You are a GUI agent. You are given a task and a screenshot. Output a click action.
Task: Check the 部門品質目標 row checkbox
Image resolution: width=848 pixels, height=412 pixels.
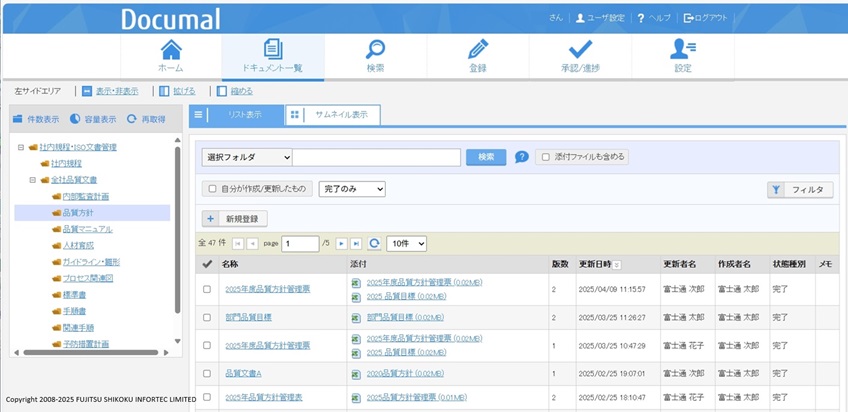207,317
